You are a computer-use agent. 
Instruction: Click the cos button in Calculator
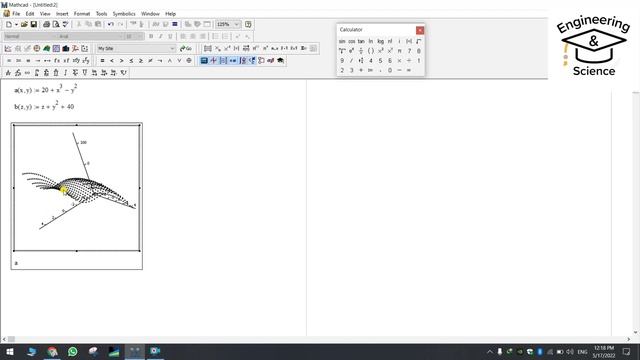click(x=351, y=41)
